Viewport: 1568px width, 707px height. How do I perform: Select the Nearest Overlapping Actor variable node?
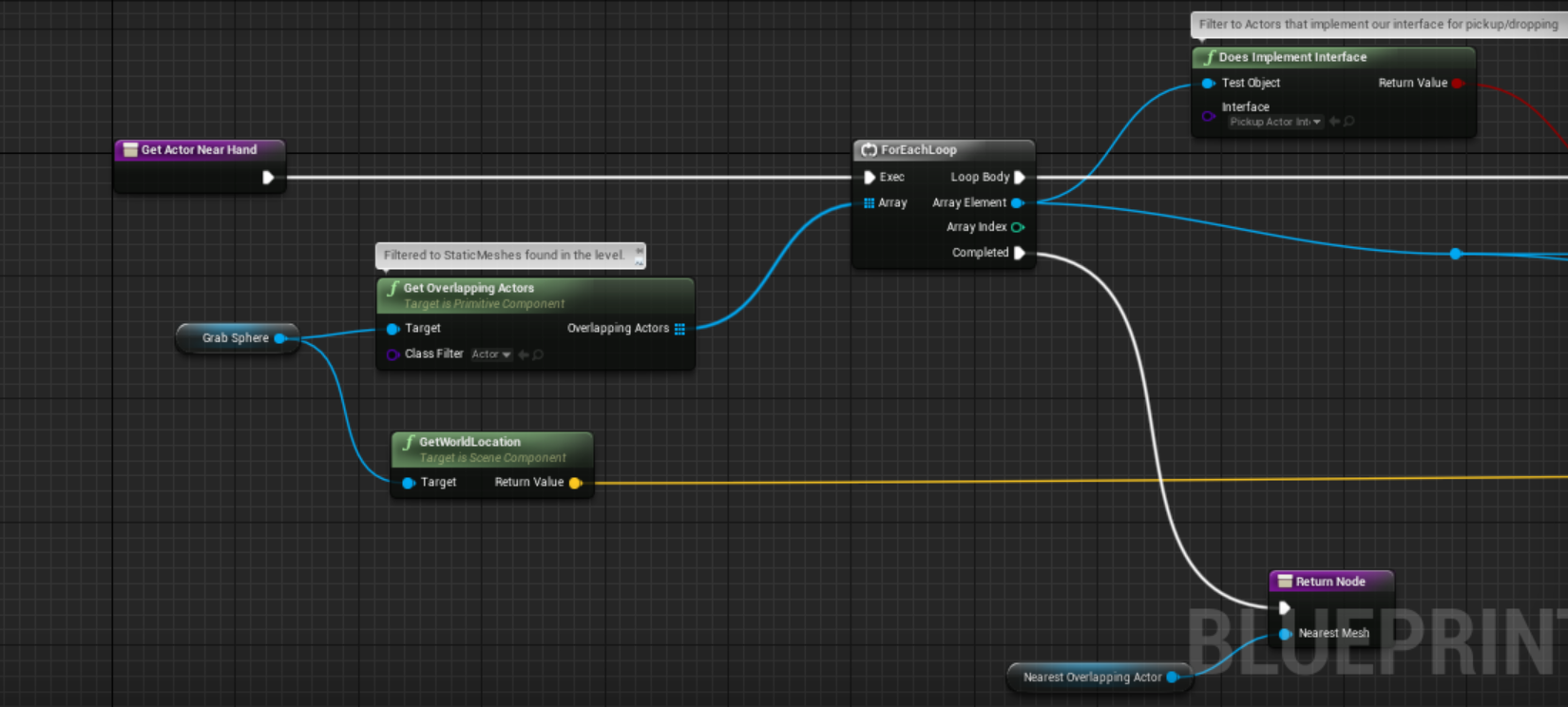tap(1100, 678)
